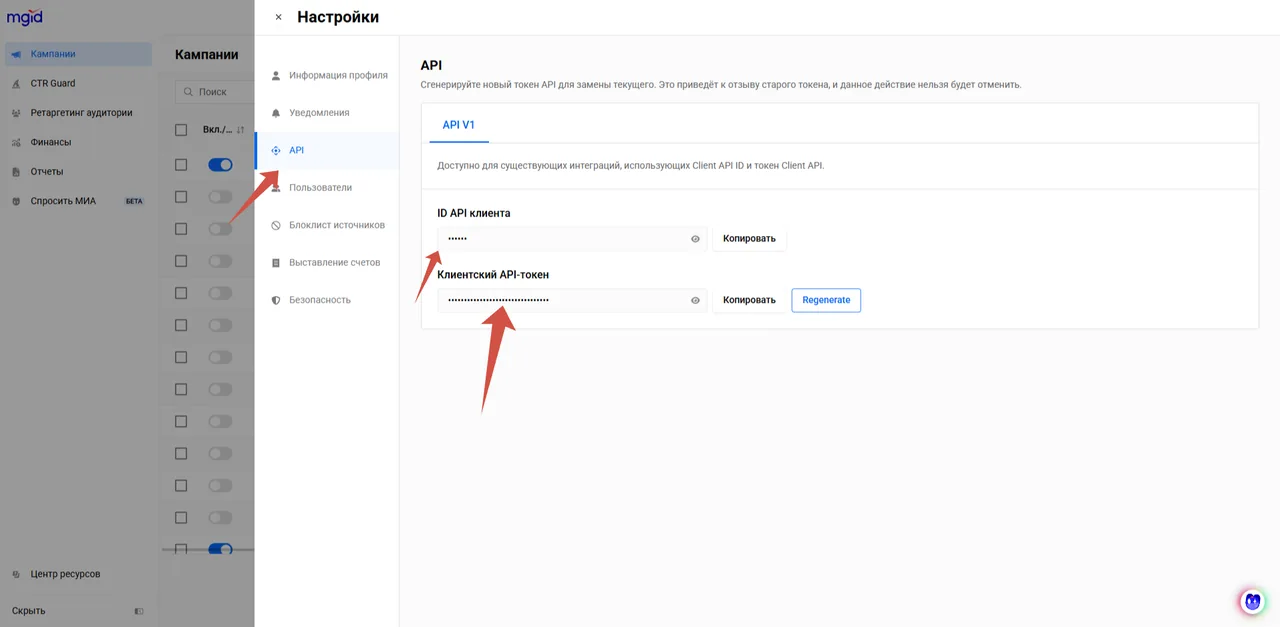The image size is (1280, 627).
Task: Click the sort arrows next to Вкл.
Action: tap(240, 130)
